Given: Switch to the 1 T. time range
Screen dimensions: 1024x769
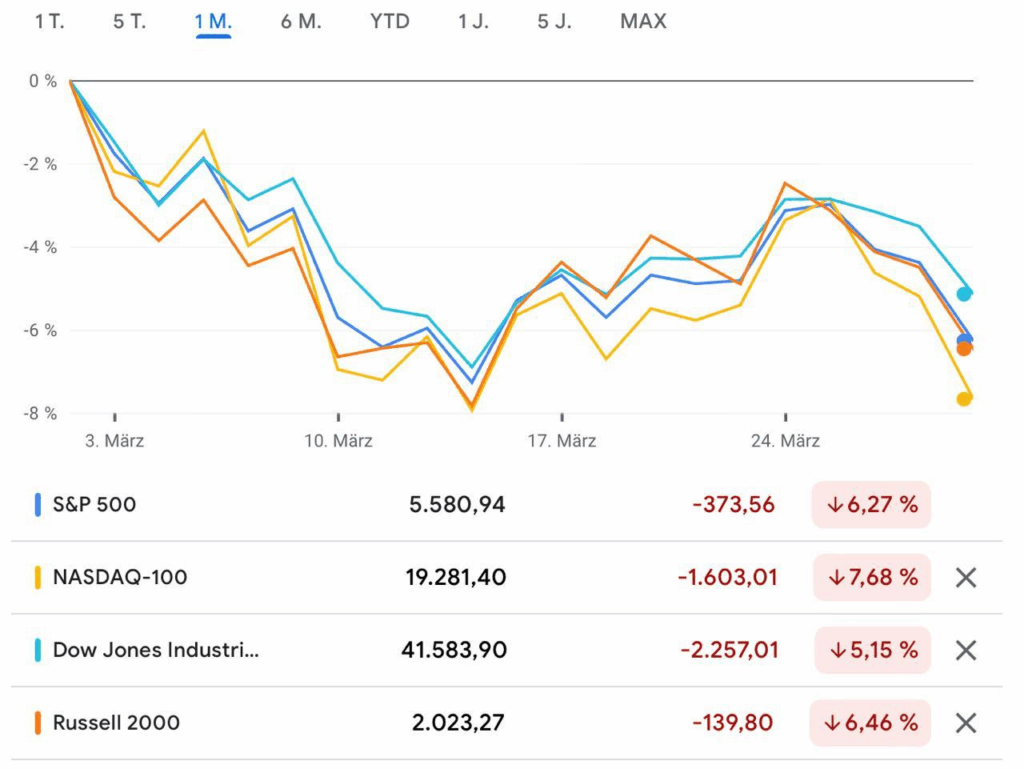Looking at the screenshot, I should [x=50, y=22].
